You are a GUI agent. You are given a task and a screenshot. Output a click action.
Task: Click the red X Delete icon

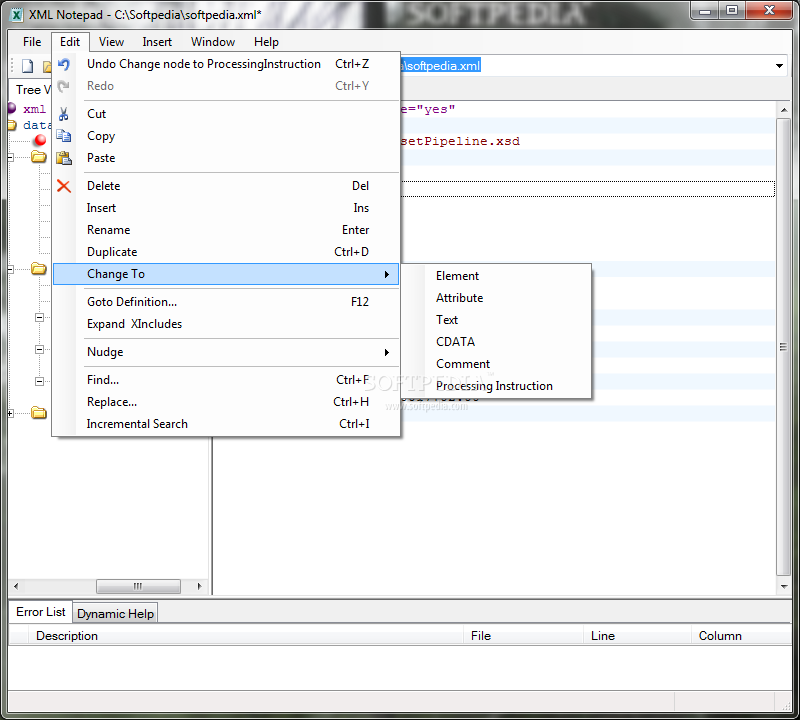pos(64,186)
